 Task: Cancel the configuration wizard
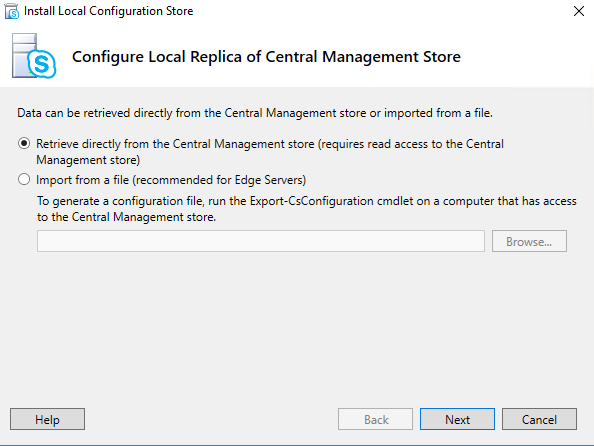(539, 419)
